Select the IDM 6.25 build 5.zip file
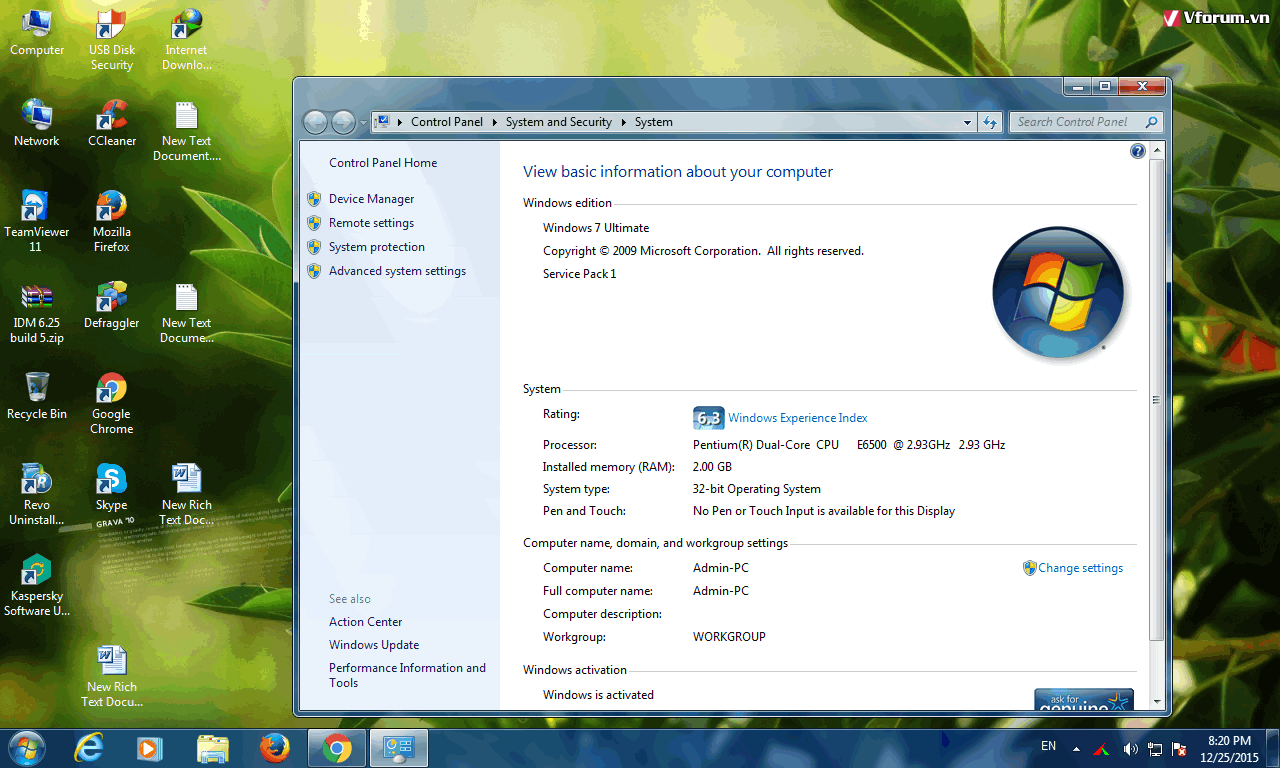1280x768 pixels. tap(37, 313)
